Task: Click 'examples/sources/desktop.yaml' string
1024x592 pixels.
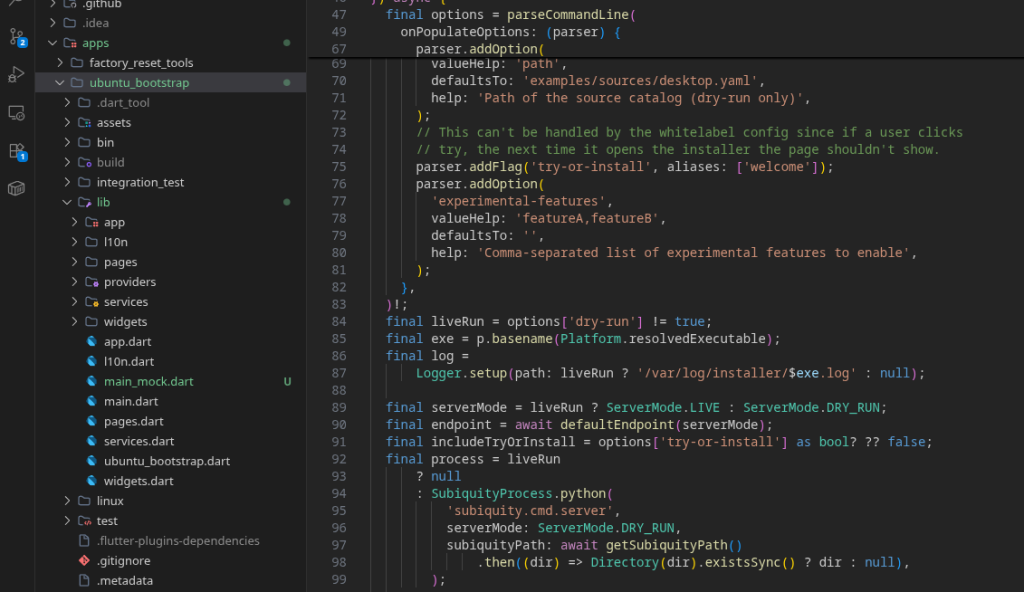Action: click(639, 81)
